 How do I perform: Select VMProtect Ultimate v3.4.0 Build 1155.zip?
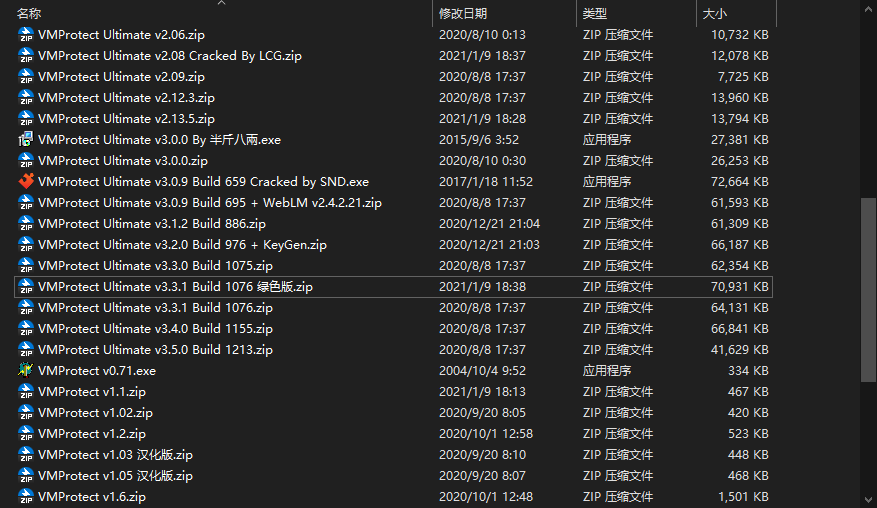point(155,329)
